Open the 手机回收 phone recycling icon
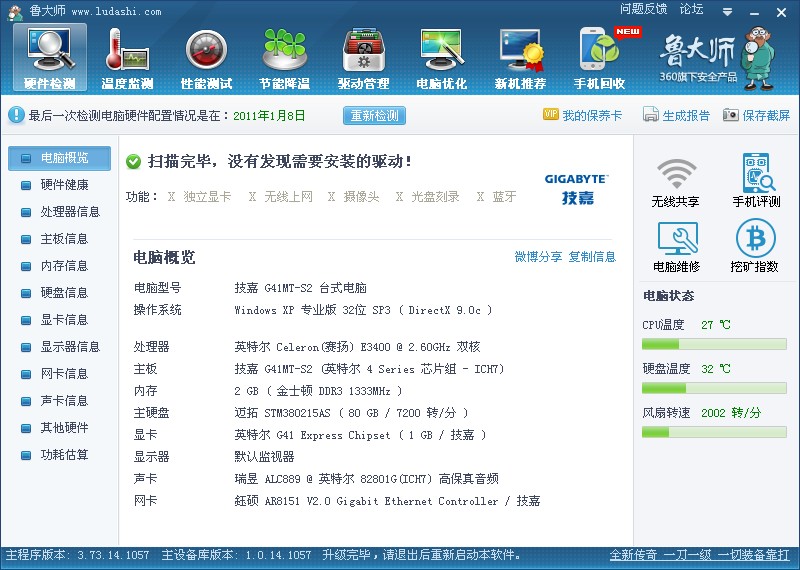This screenshot has height=570, width=800. (x=599, y=57)
